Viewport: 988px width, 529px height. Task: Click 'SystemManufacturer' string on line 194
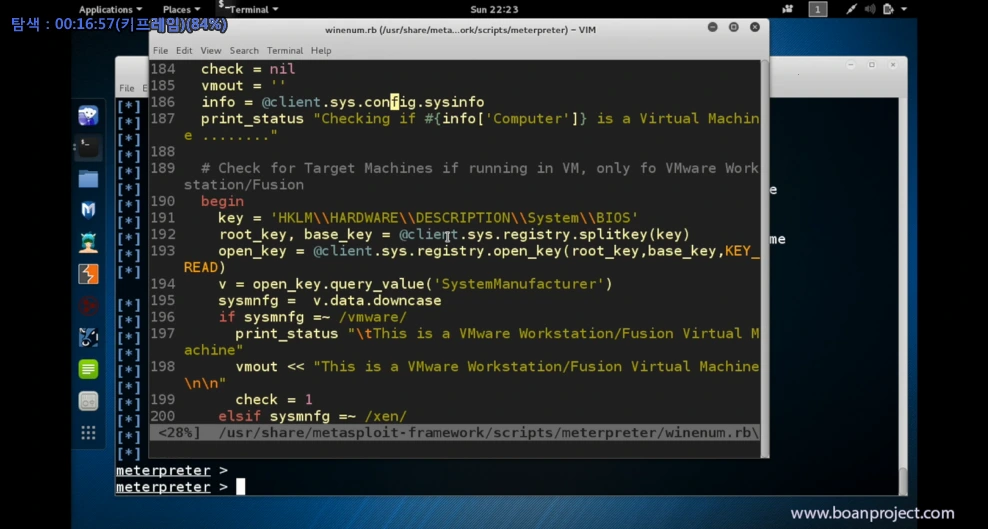pos(519,284)
